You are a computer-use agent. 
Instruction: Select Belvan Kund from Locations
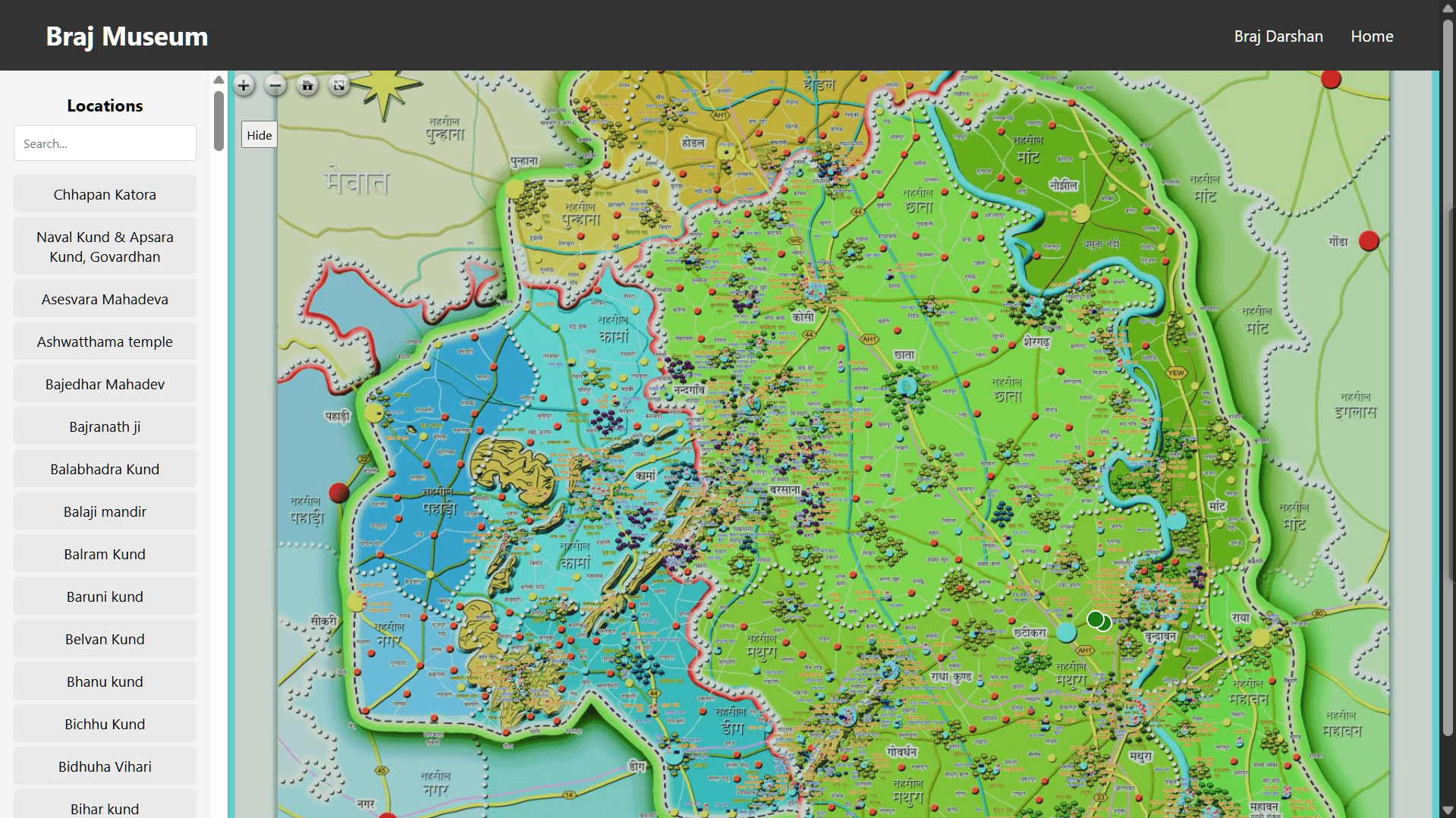105,639
